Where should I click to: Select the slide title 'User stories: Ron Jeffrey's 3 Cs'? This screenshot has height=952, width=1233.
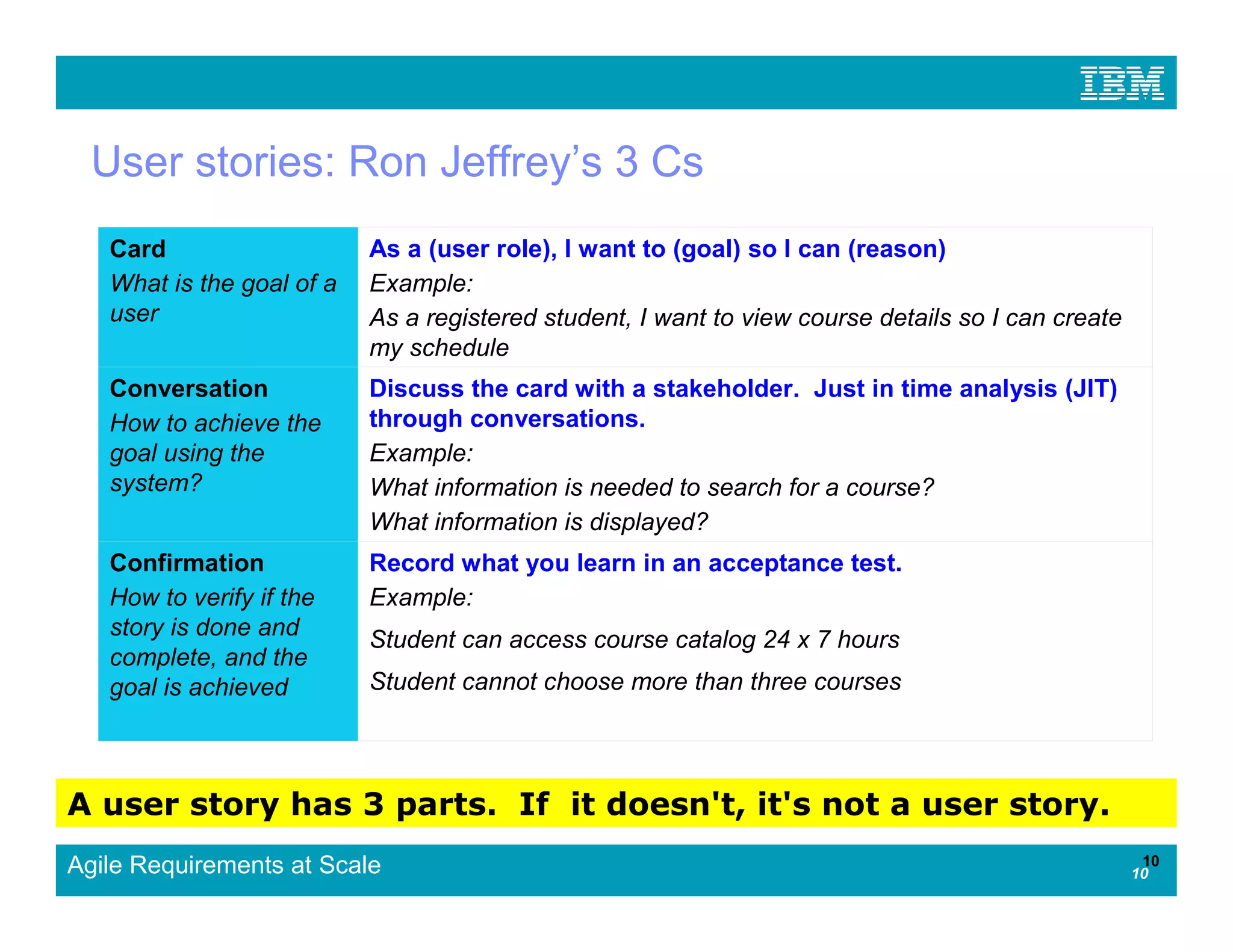click(397, 161)
